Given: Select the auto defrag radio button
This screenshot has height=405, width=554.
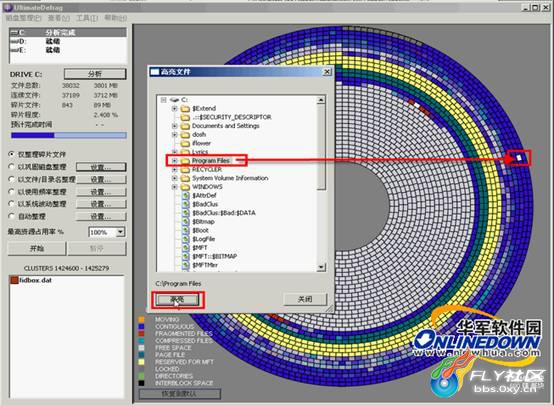Looking at the screenshot, I should pyautogui.click(x=12, y=216).
